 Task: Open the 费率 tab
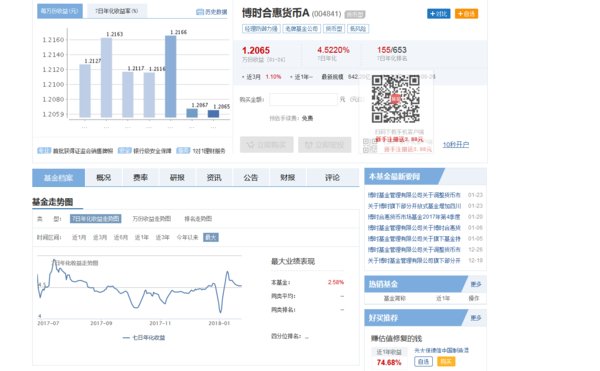pyautogui.click(x=140, y=178)
